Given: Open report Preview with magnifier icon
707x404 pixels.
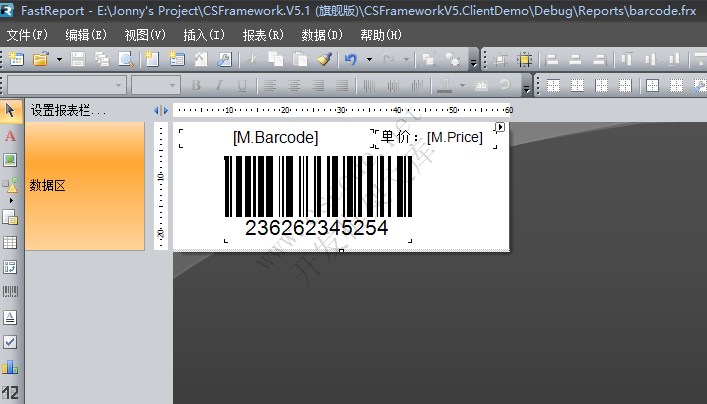Looking at the screenshot, I should click(126, 59).
